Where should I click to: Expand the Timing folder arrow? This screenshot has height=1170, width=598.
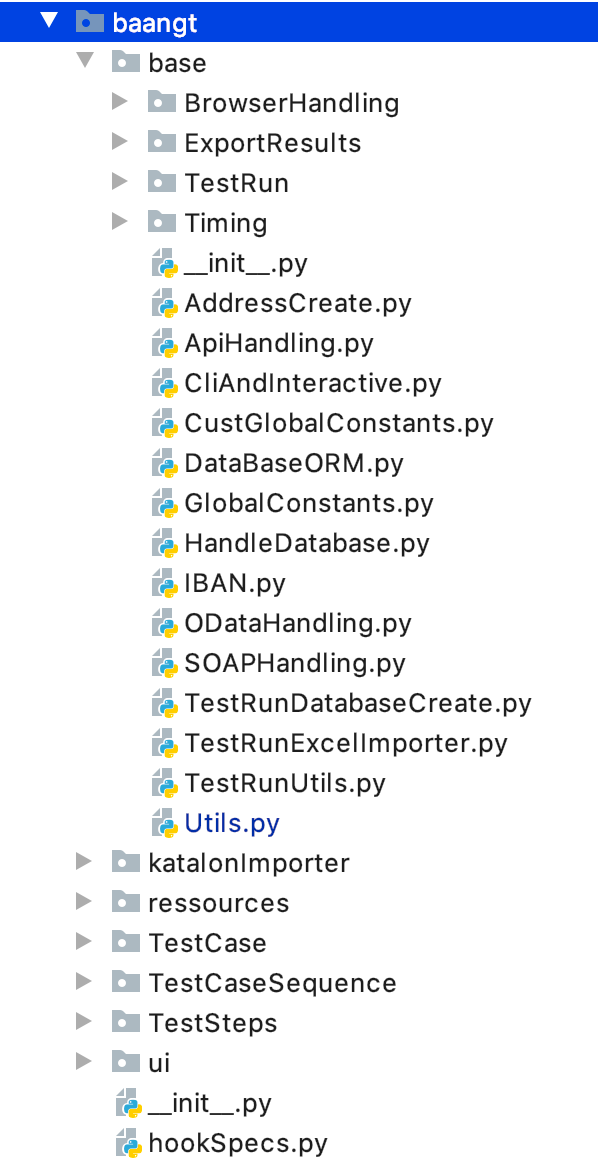coord(119,222)
